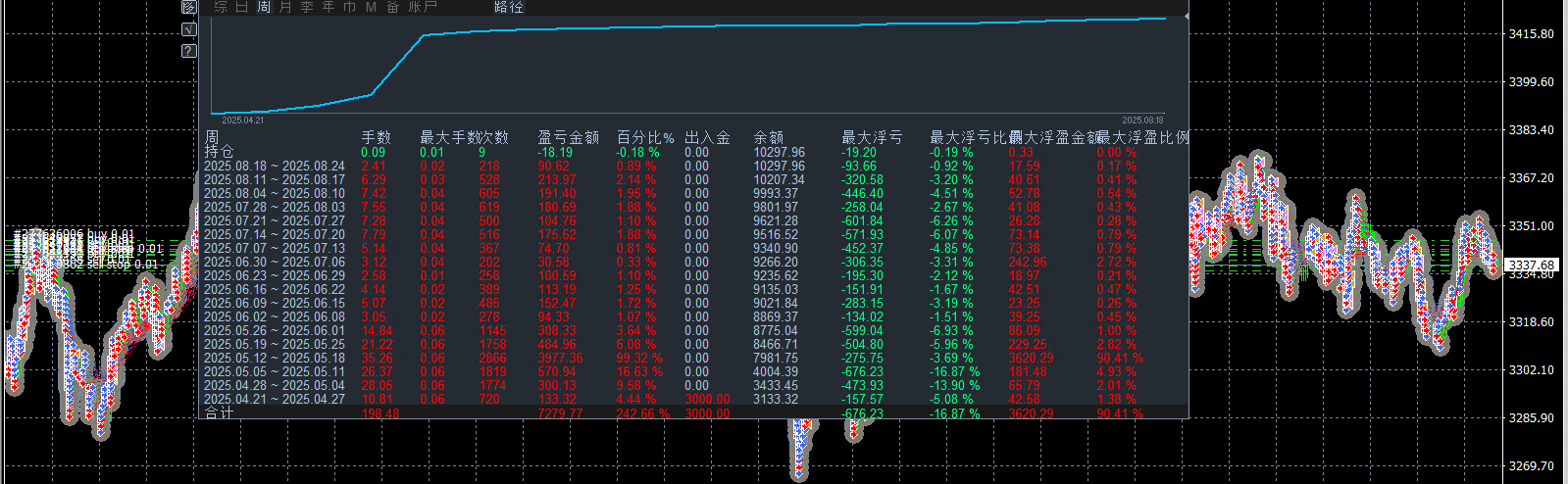Switch to the 季 quarterly tab
The image size is (1568, 484).
coord(307,7)
